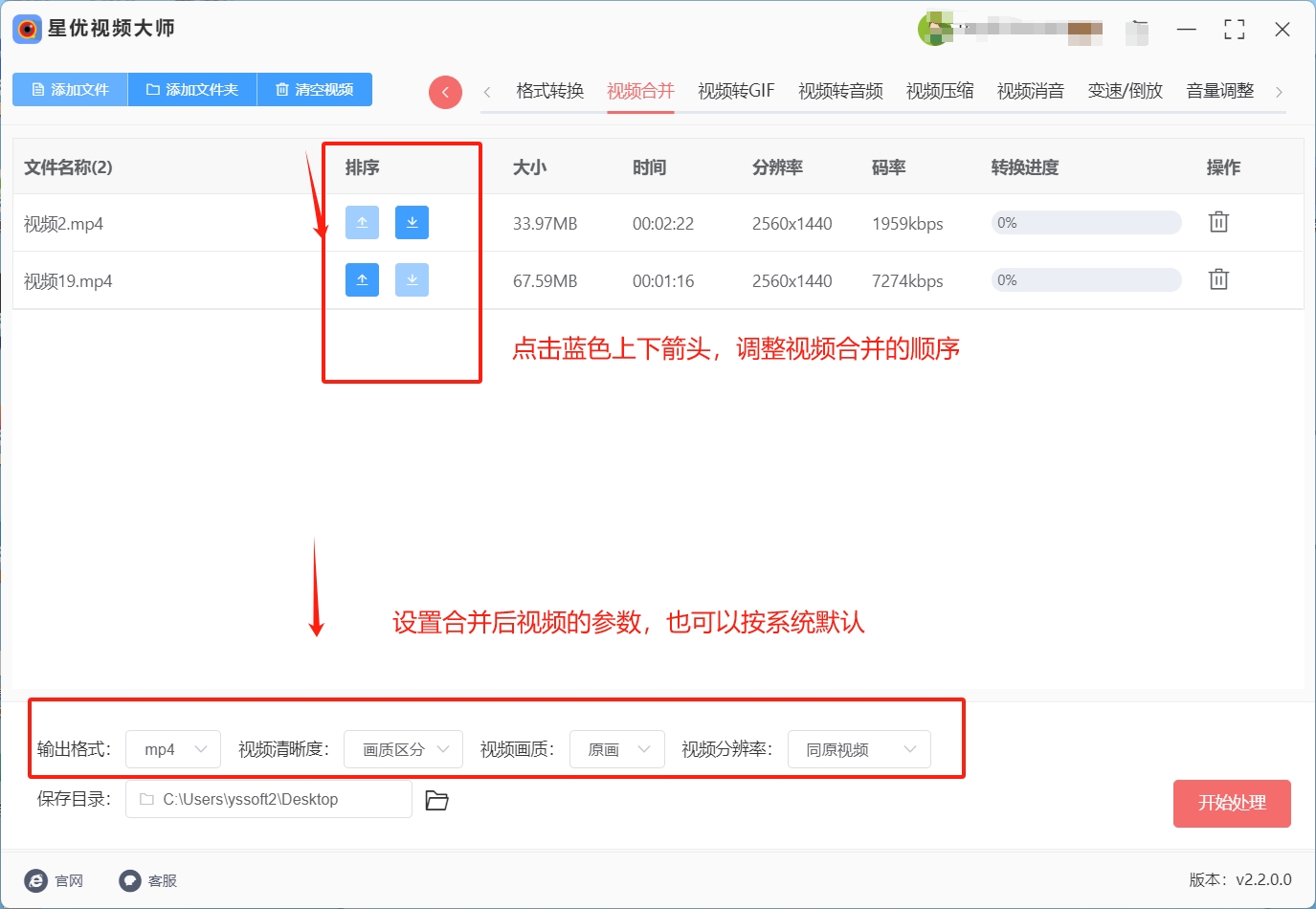The image size is (1316, 909).
Task: Click duration 00:02:22
Action: (x=663, y=224)
